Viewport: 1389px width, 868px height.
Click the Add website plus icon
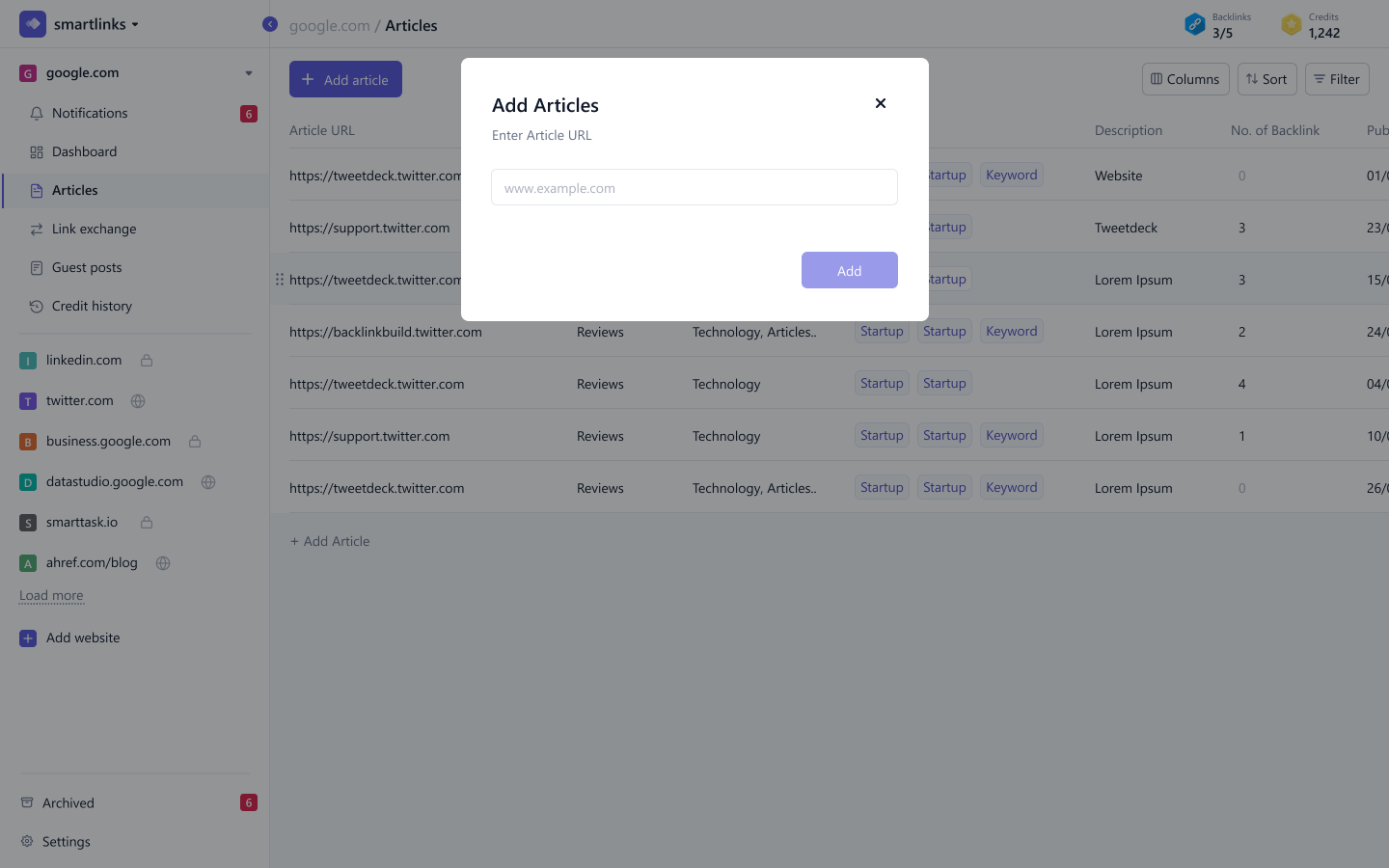pyautogui.click(x=28, y=638)
